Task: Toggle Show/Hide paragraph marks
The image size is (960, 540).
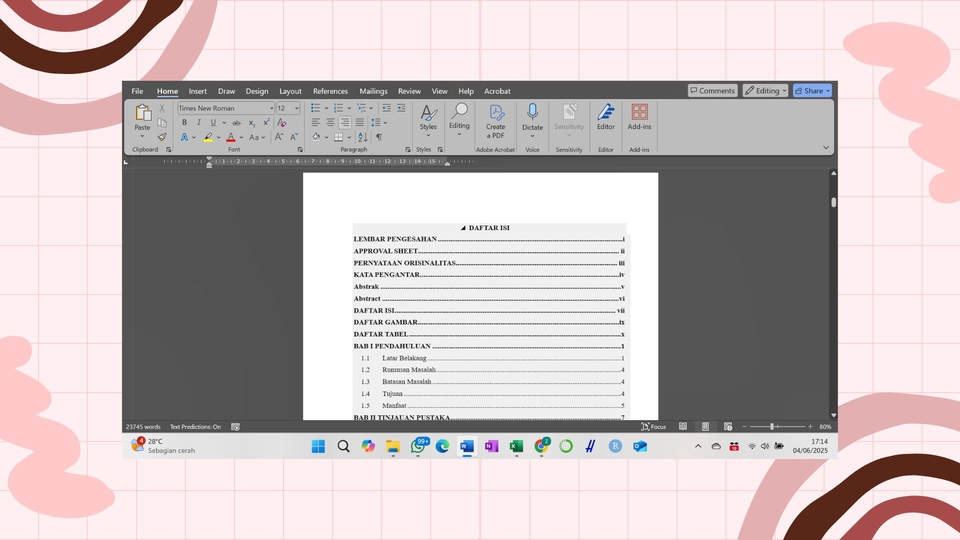Action: pos(379,137)
